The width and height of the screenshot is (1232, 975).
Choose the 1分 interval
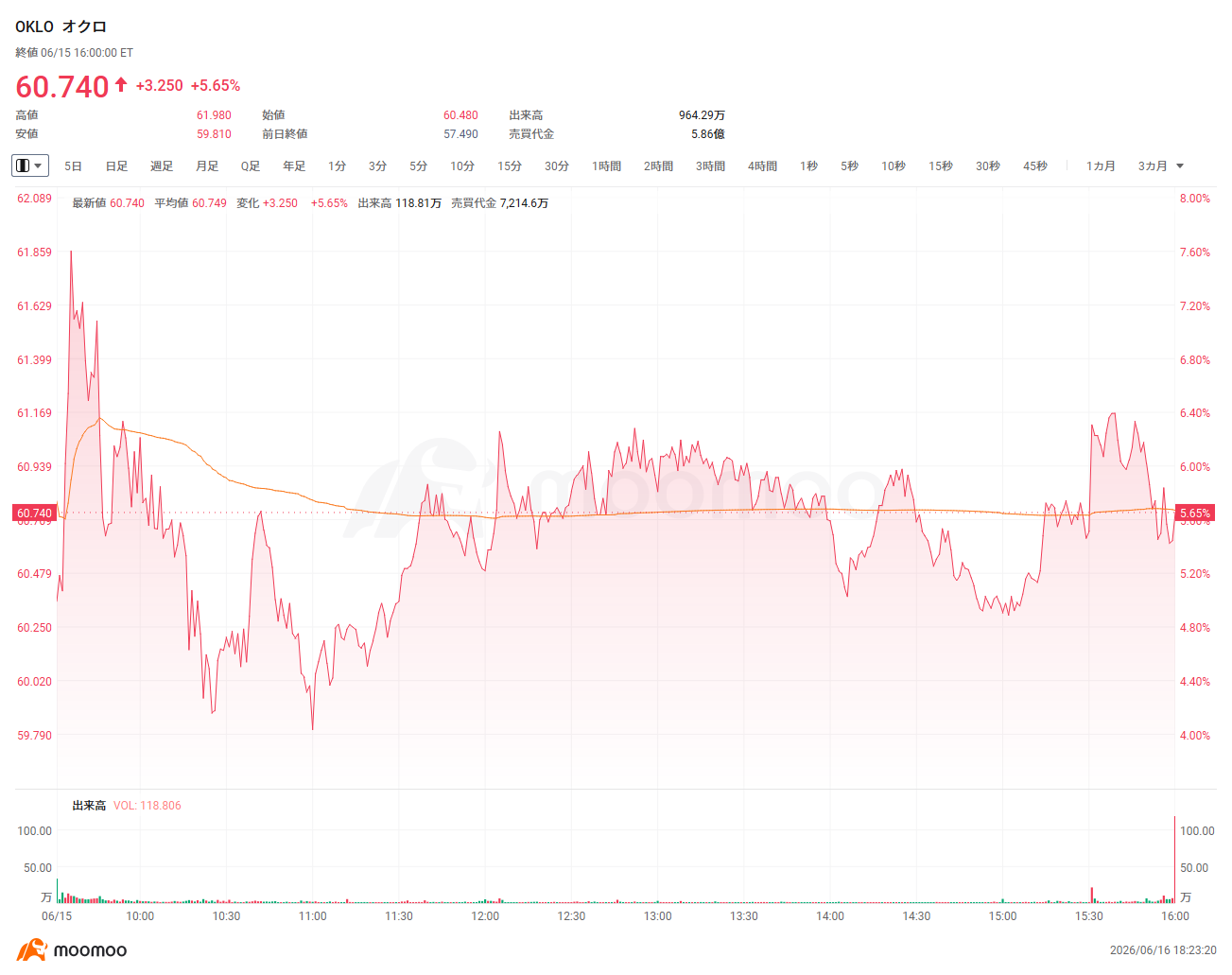[x=338, y=166]
